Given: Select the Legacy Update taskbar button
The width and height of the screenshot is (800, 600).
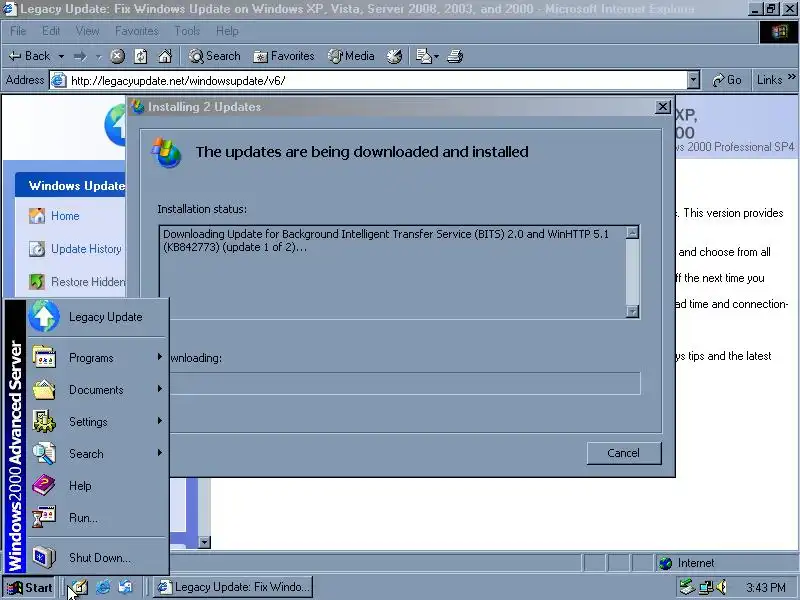Looking at the screenshot, I should click(233, 587).
